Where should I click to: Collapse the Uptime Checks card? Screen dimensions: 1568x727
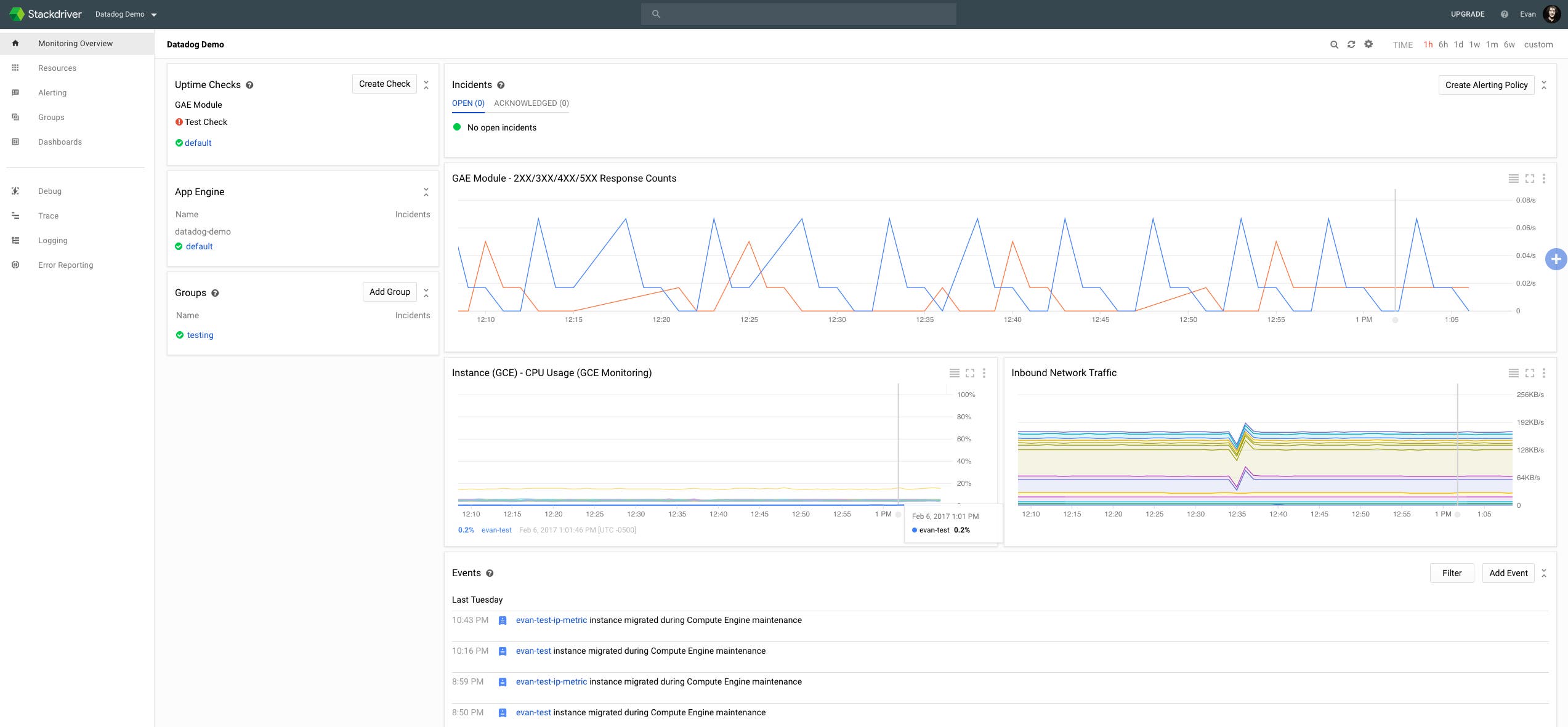(x=426, y=84)
